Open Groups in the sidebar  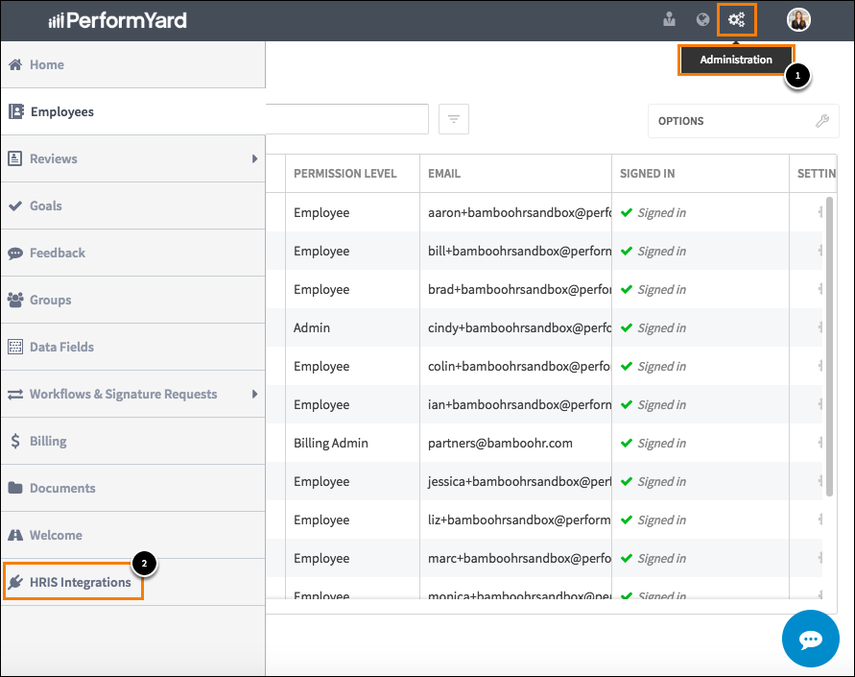[x=133, y=300]
